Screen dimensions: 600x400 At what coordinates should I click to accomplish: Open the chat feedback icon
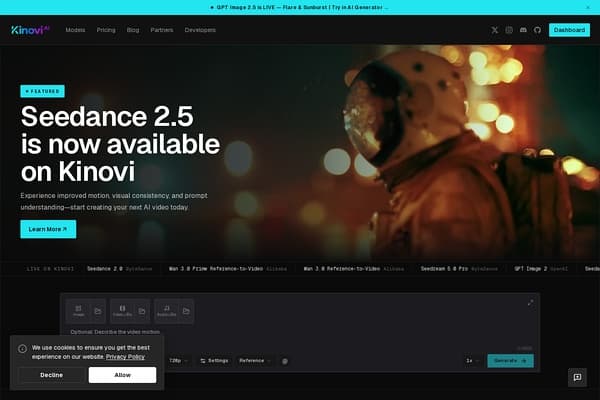click(577, 377)
